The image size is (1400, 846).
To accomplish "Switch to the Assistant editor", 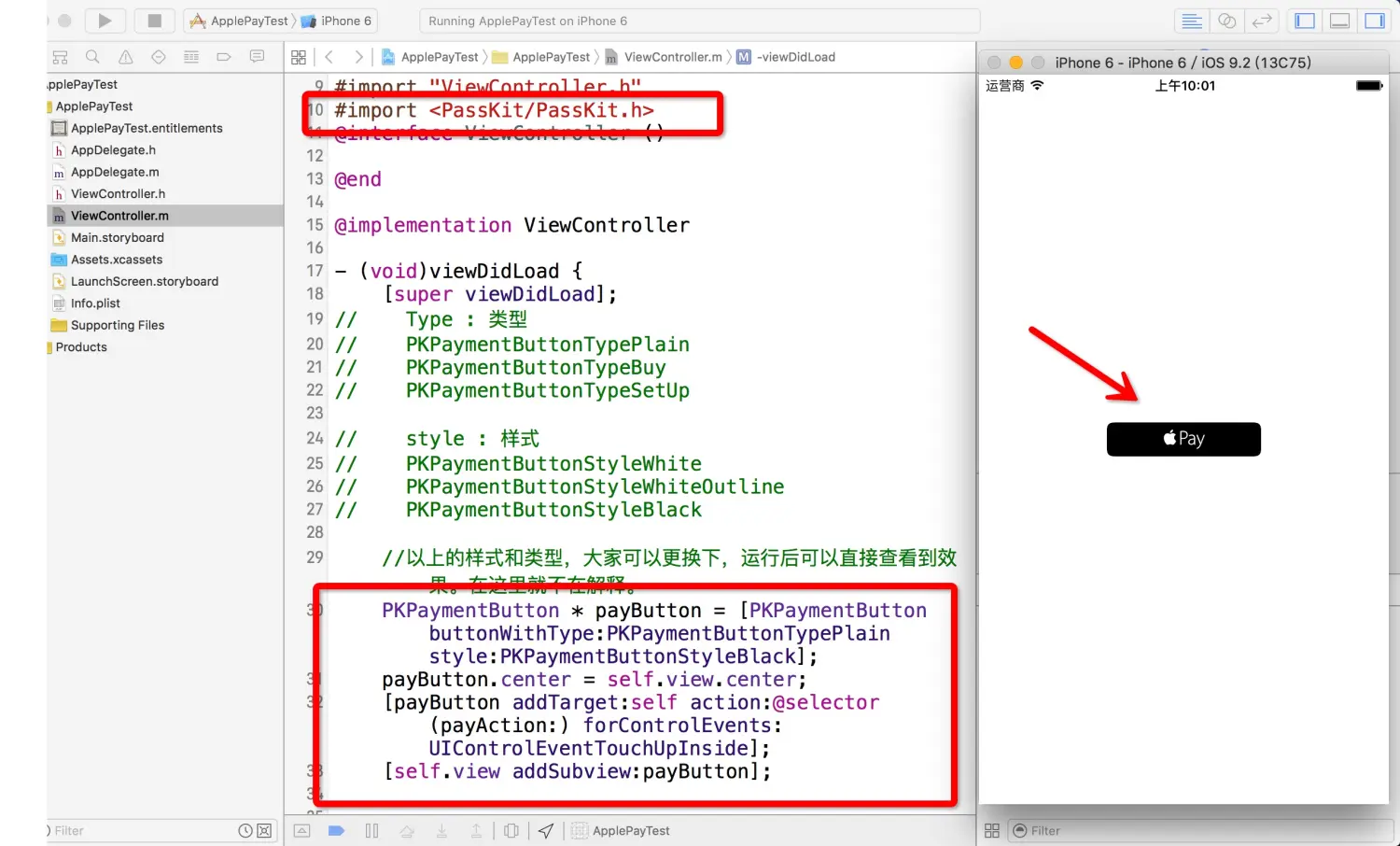I will coord(1226,21).
